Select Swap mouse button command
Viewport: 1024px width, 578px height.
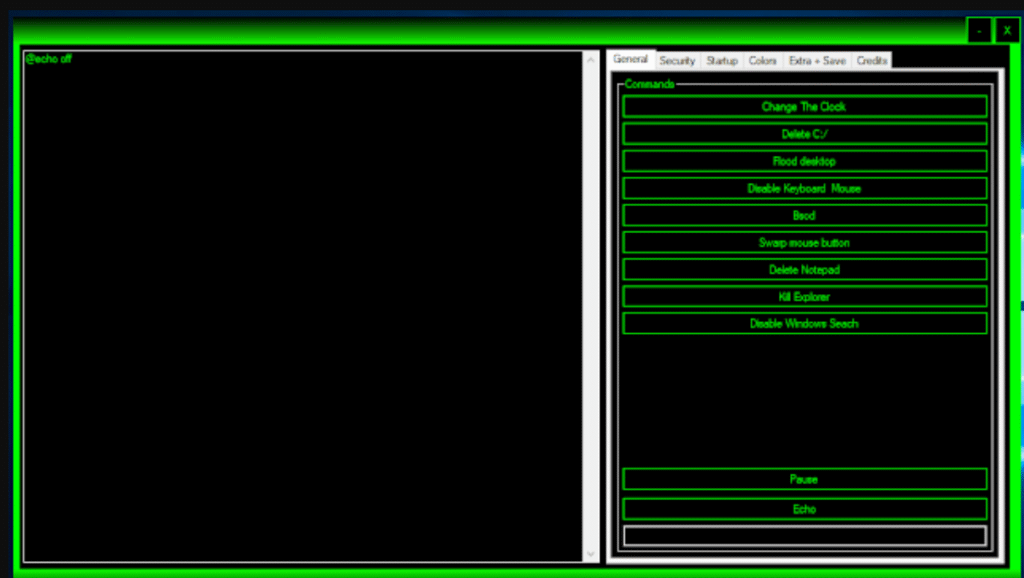(x=804, y=242)
